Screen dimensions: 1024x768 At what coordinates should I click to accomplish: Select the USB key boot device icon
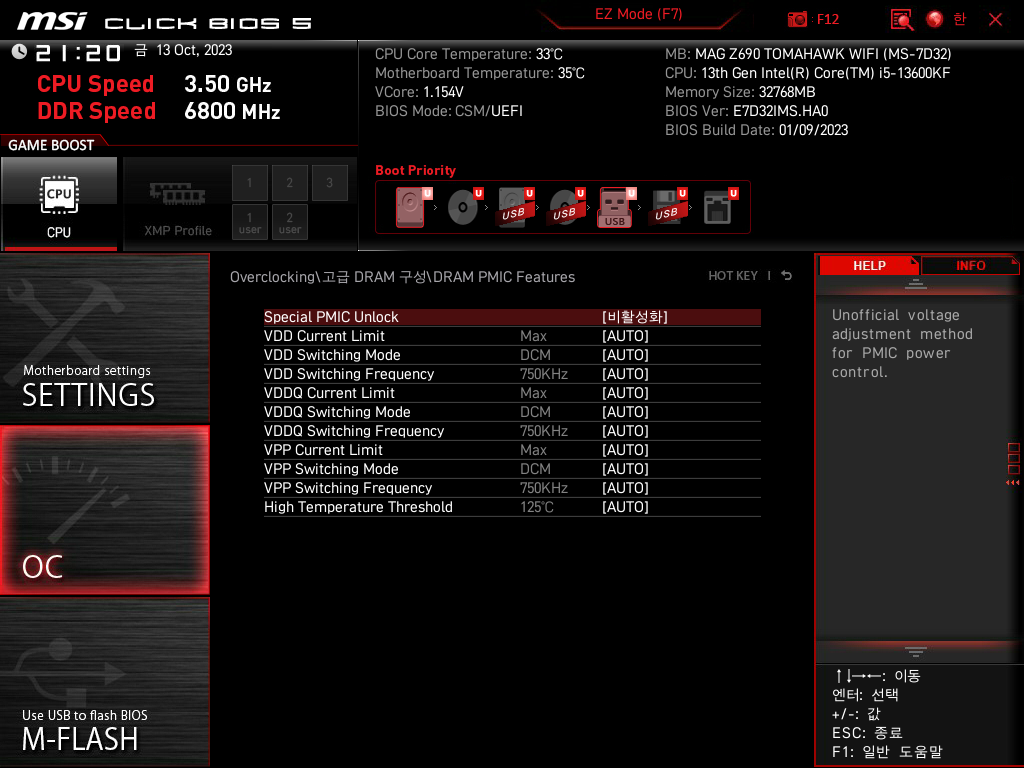(x=616, y=207)
